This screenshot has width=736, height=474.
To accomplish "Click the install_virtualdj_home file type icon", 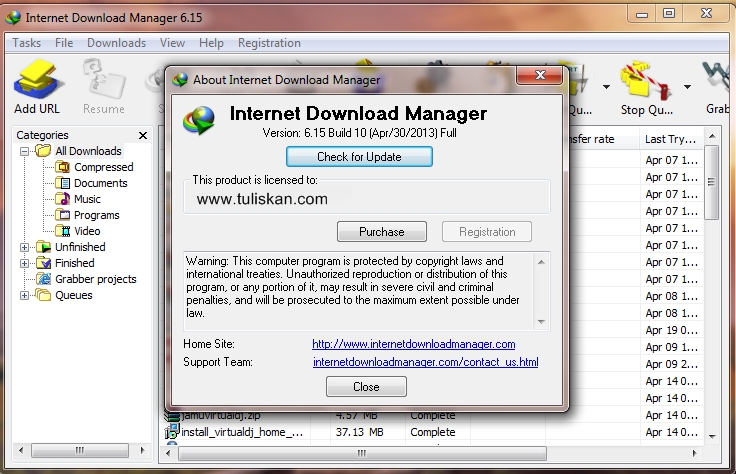I will 172,431.
